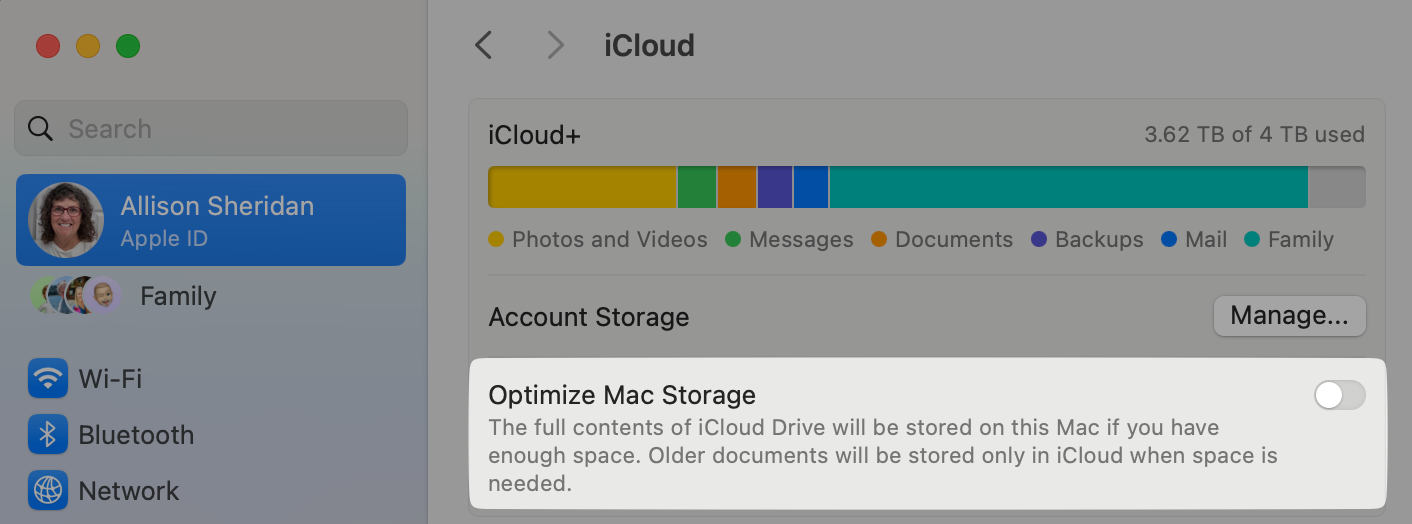1412x524 pixels.
Task: Click the Family group avatars icon
Action: coord(75,296)
